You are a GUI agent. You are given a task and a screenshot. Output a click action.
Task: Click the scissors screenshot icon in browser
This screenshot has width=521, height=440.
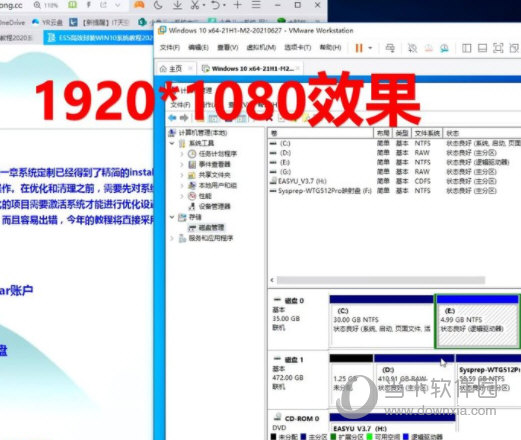click(x=195, y=5)
